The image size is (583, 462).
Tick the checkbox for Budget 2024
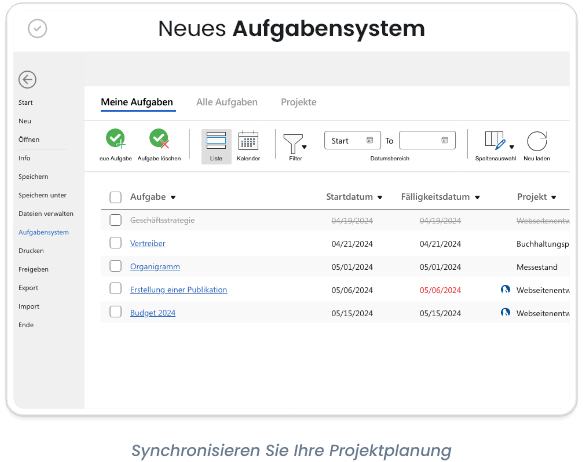tap(116, 312)
